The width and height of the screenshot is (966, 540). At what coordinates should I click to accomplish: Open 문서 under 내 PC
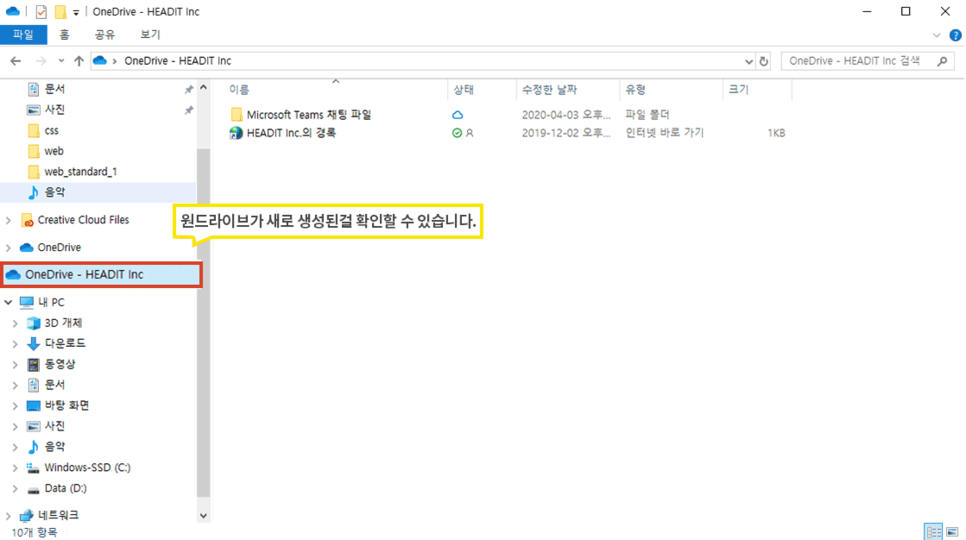(x=54, y=385)
